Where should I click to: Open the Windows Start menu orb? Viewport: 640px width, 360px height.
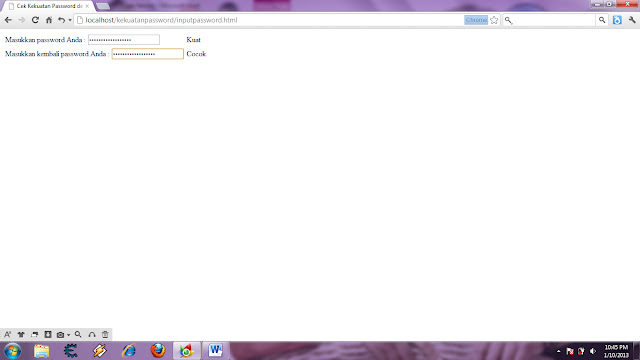pyautogui.click(x=13, y=351)
